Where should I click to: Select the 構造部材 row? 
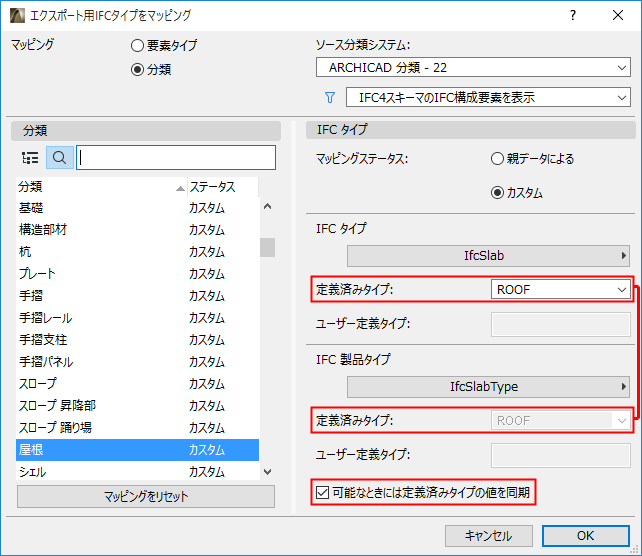(138, 230)
